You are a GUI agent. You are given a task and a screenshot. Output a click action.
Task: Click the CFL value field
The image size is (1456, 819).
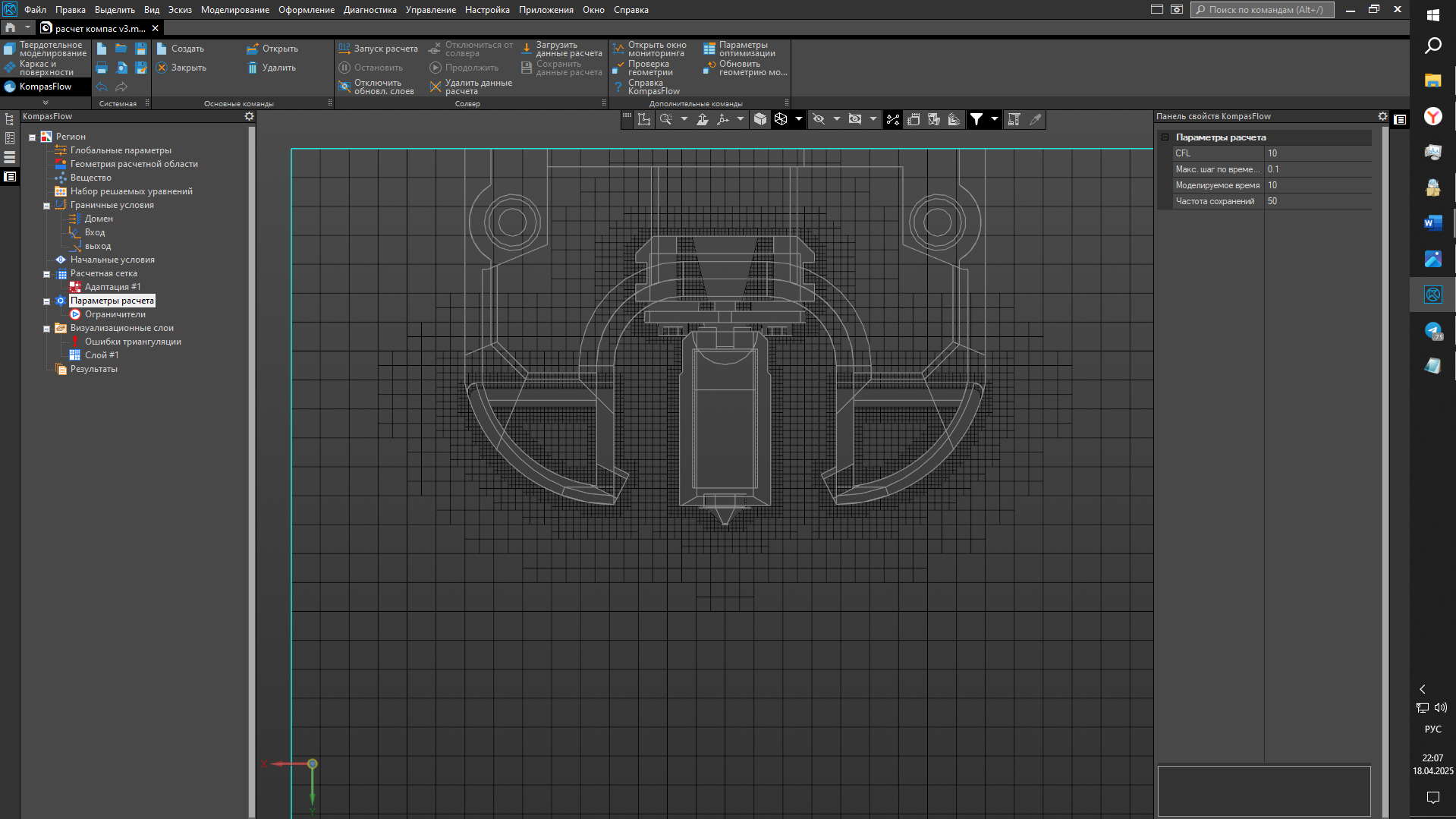[1317, 153]
